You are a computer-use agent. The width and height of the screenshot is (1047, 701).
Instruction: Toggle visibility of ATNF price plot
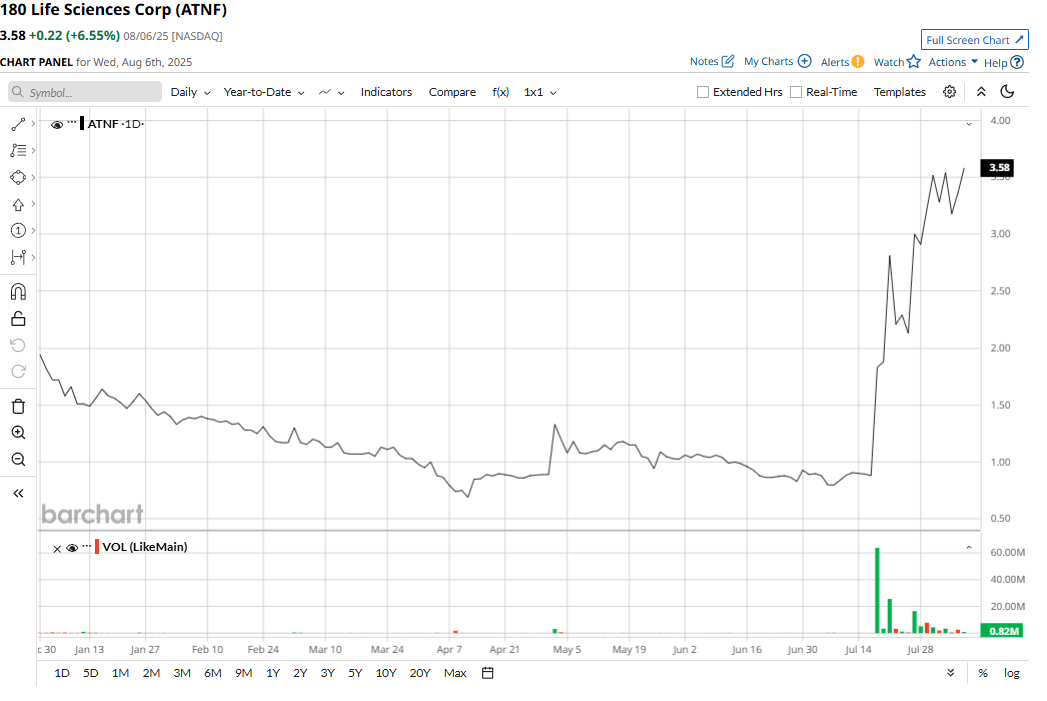pos(57,125)
